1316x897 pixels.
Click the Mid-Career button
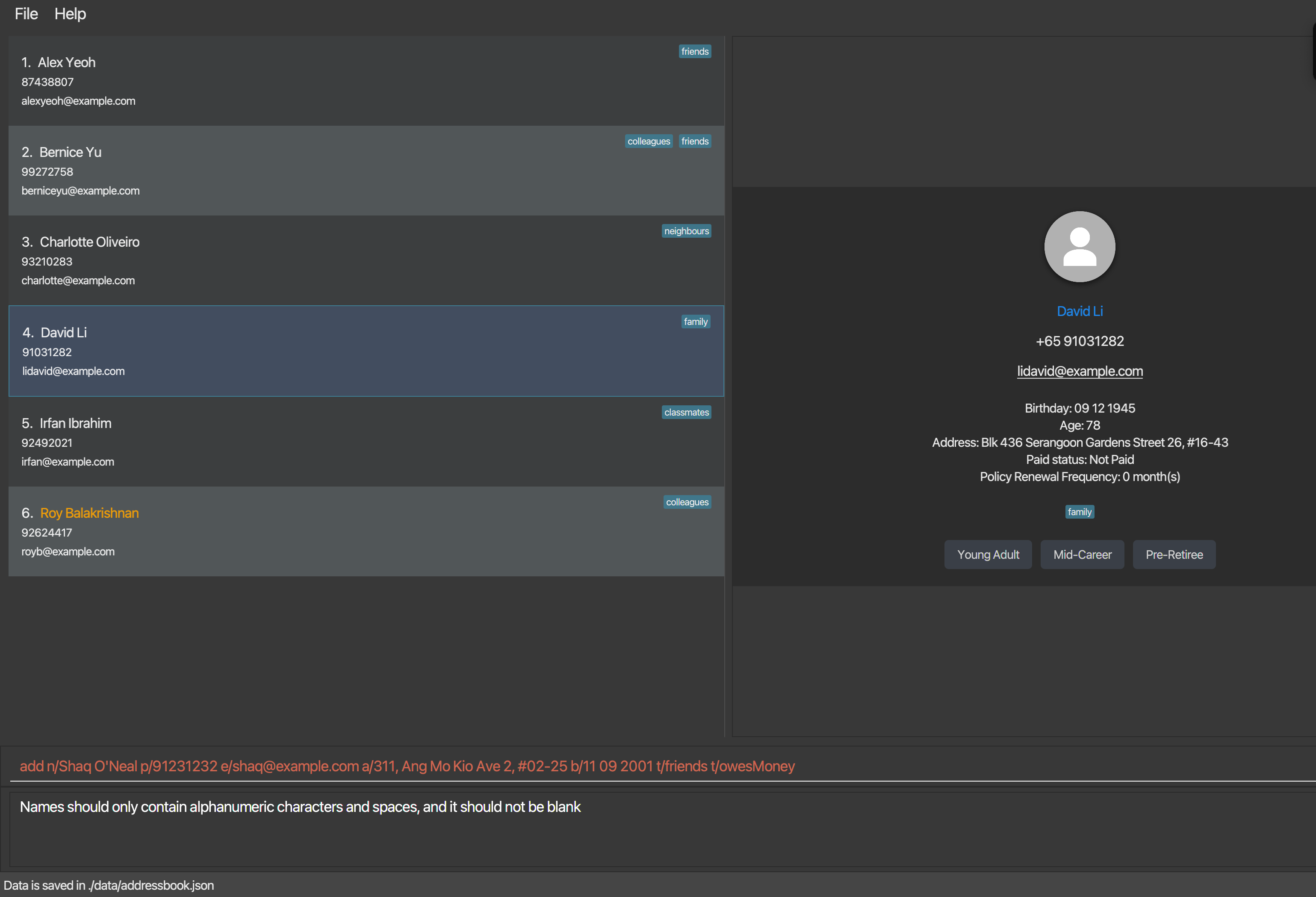click(x=1082, y=555)
